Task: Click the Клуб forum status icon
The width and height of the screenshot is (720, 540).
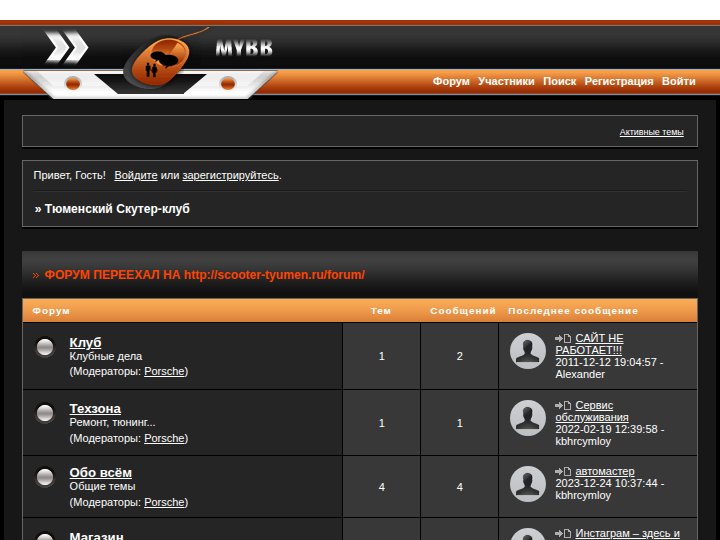Action: pyautogui.click(x=45, y=347)
